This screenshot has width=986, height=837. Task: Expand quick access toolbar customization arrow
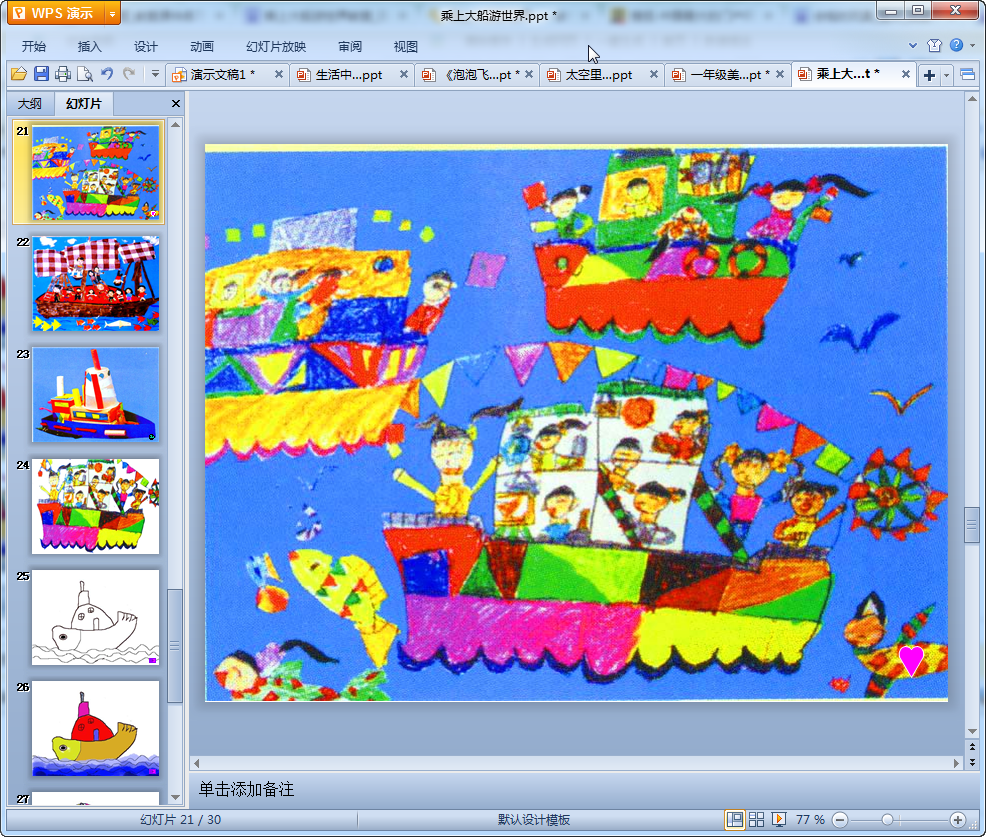click(155, 74)
